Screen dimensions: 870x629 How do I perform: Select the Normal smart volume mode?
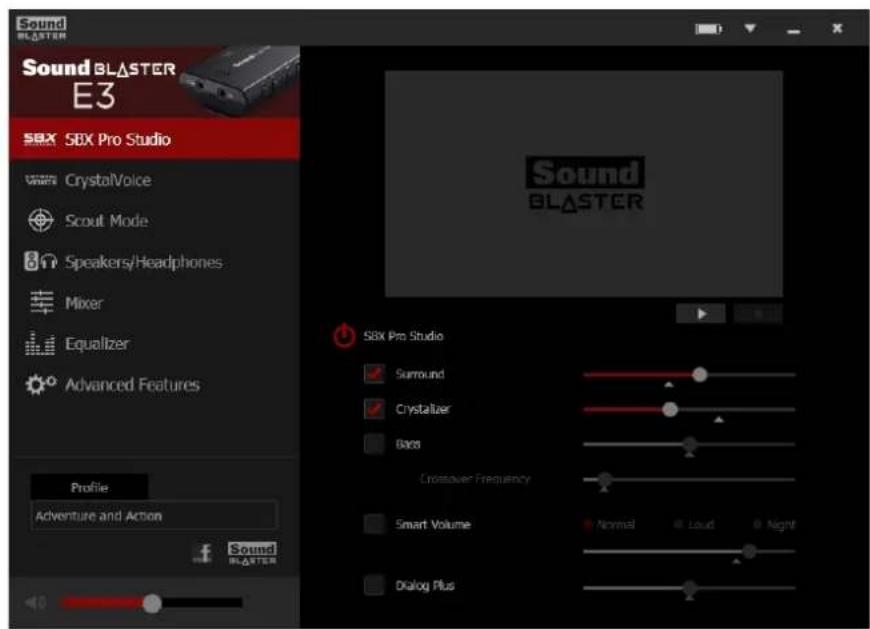609,524
